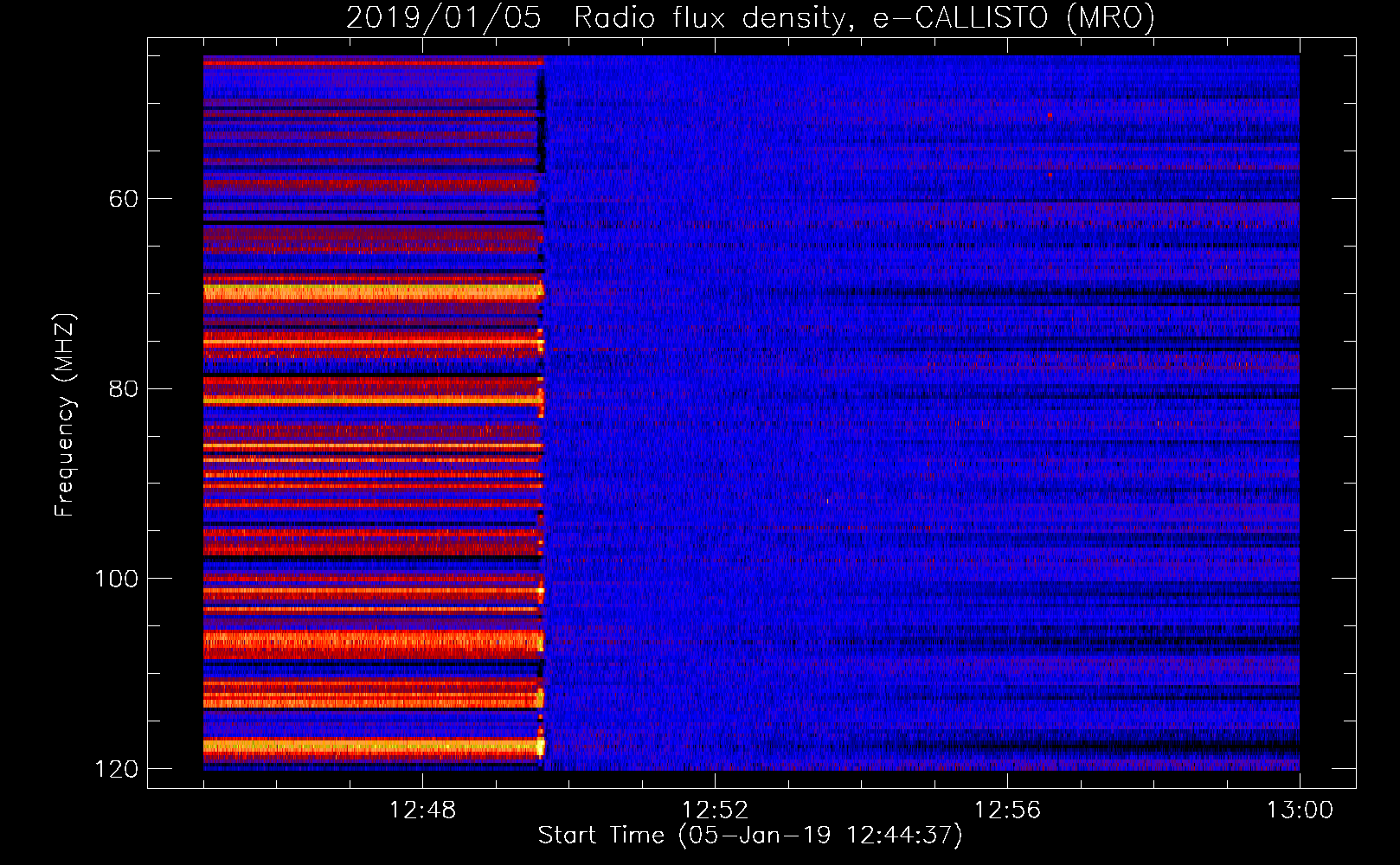Click the 13:00 time tick label
This screenshot has width=1400, height=865.
(1300, 810)
